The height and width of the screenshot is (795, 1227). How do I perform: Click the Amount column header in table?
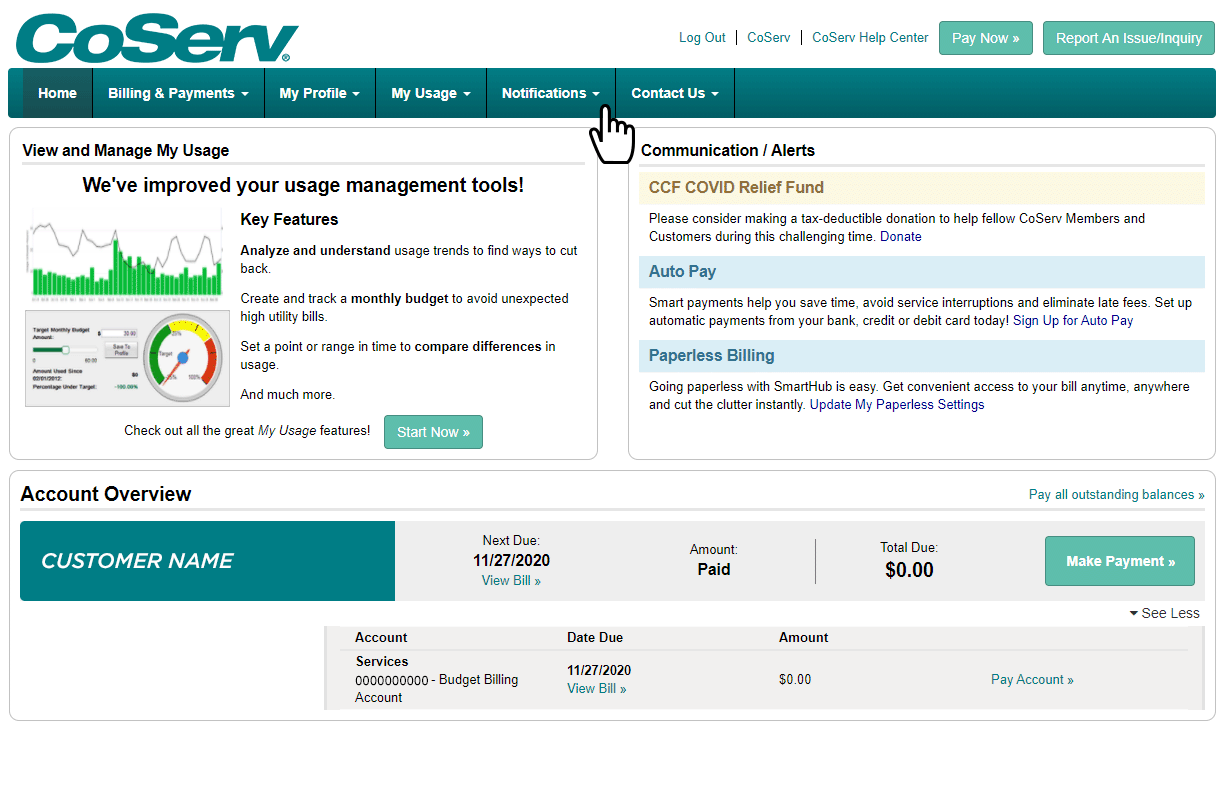coord(804,638)
